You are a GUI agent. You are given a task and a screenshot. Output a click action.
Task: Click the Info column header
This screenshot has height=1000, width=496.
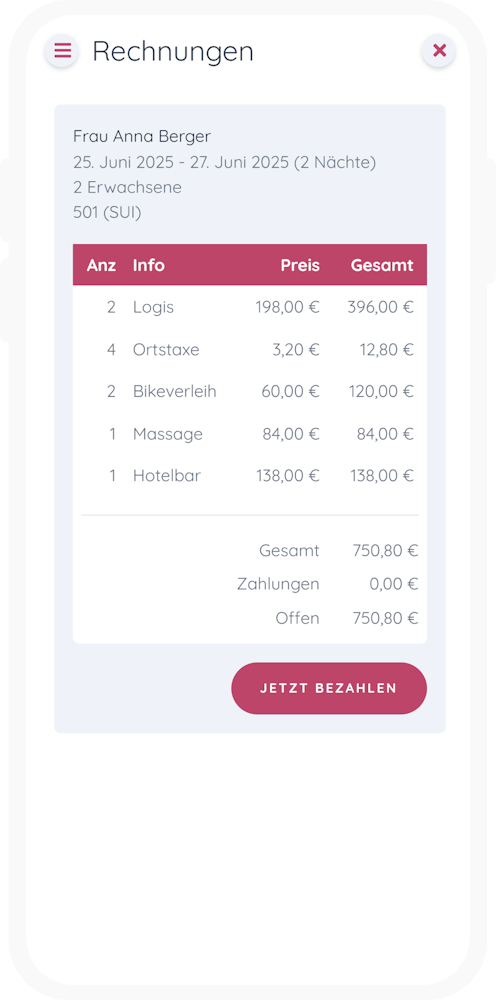pos(149,265)
